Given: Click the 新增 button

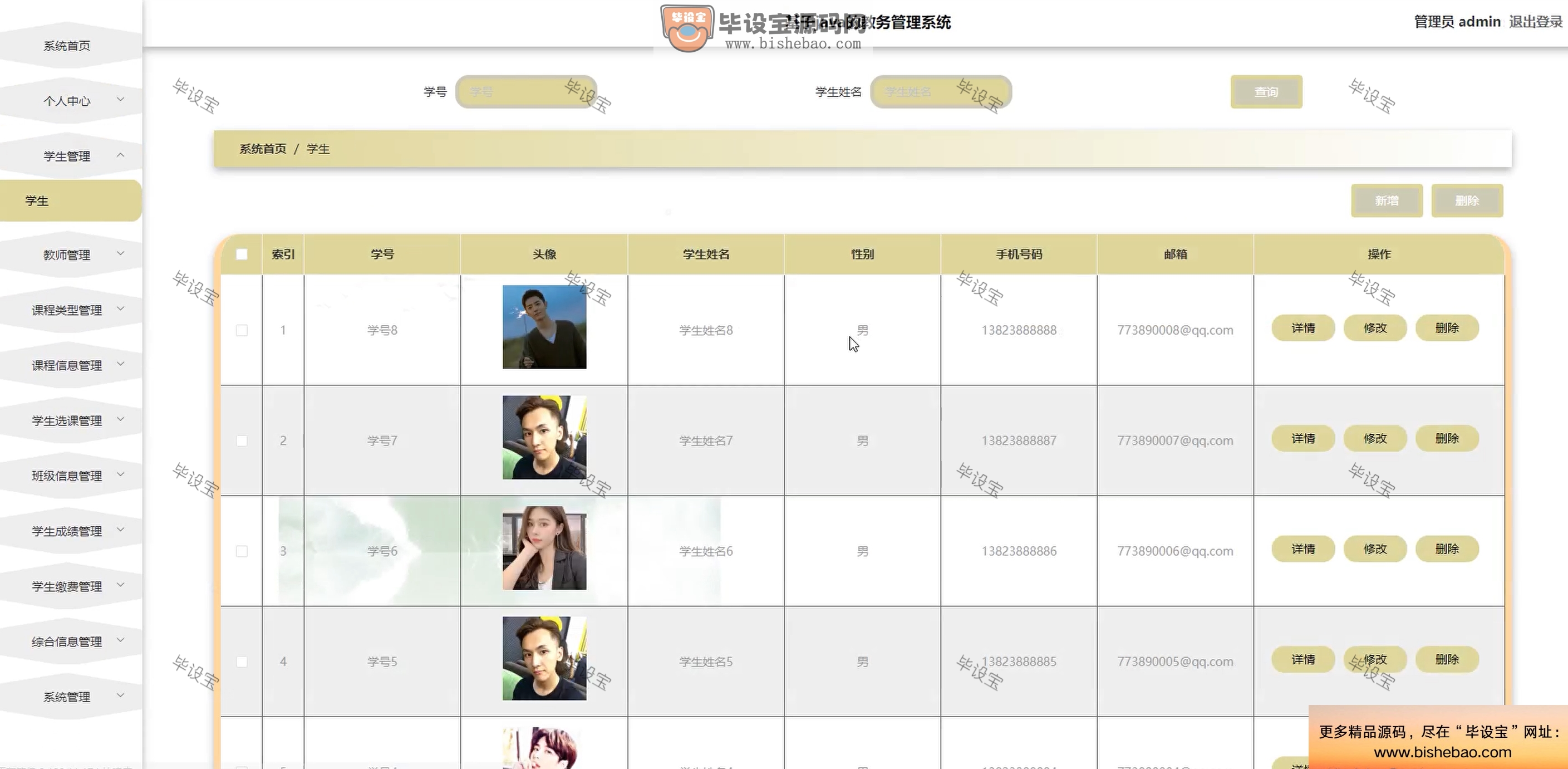Looking at the screenshot, I should point(1387,200).
